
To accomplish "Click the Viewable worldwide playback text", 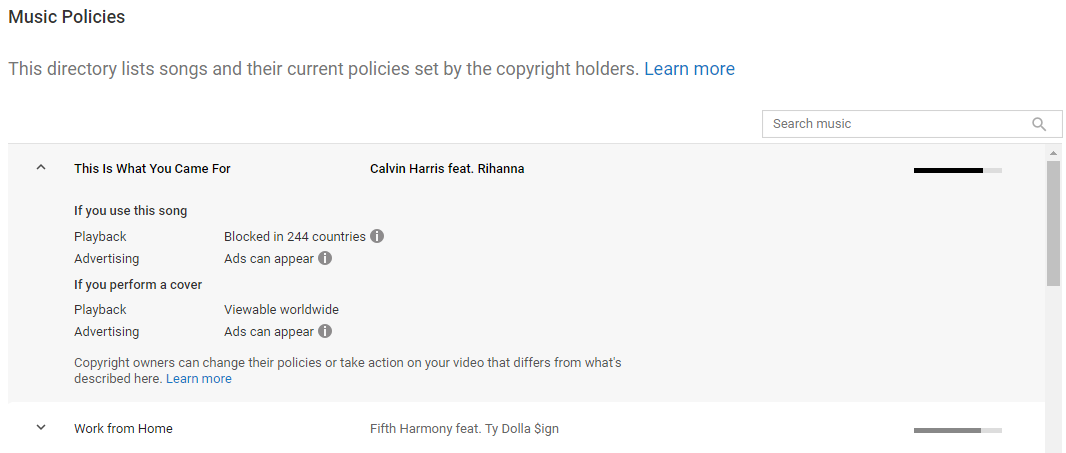I will coord(281,309).
